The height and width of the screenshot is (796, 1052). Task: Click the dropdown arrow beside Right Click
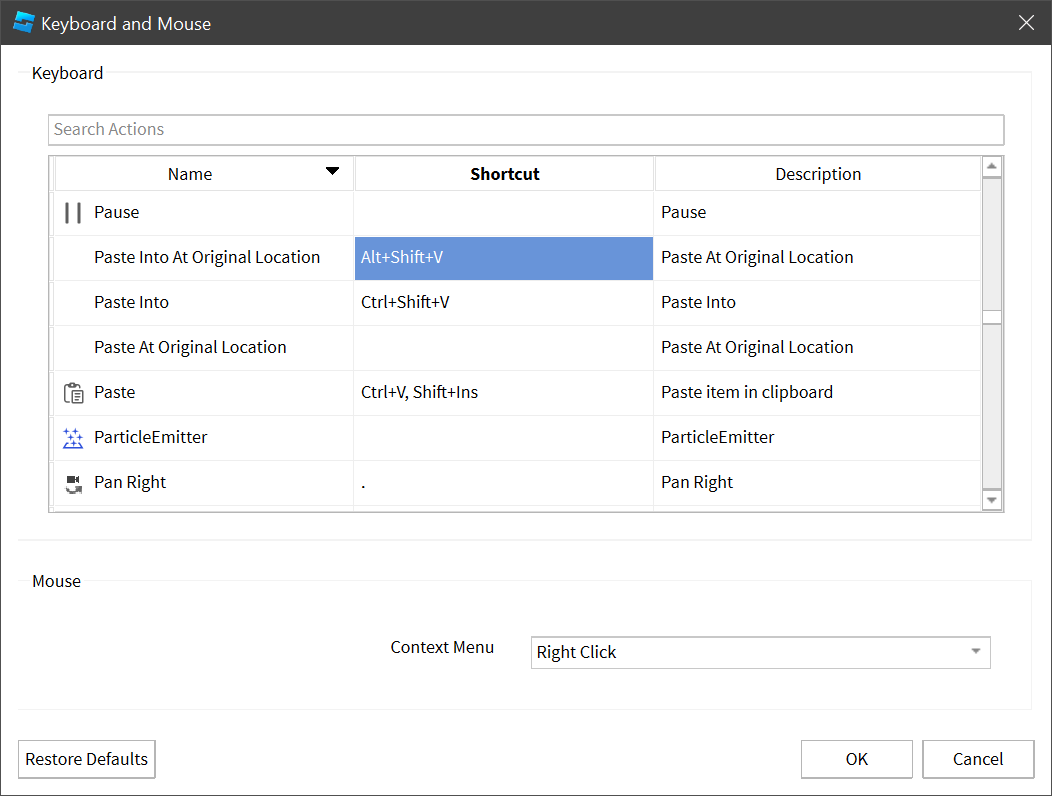[975, 652]
